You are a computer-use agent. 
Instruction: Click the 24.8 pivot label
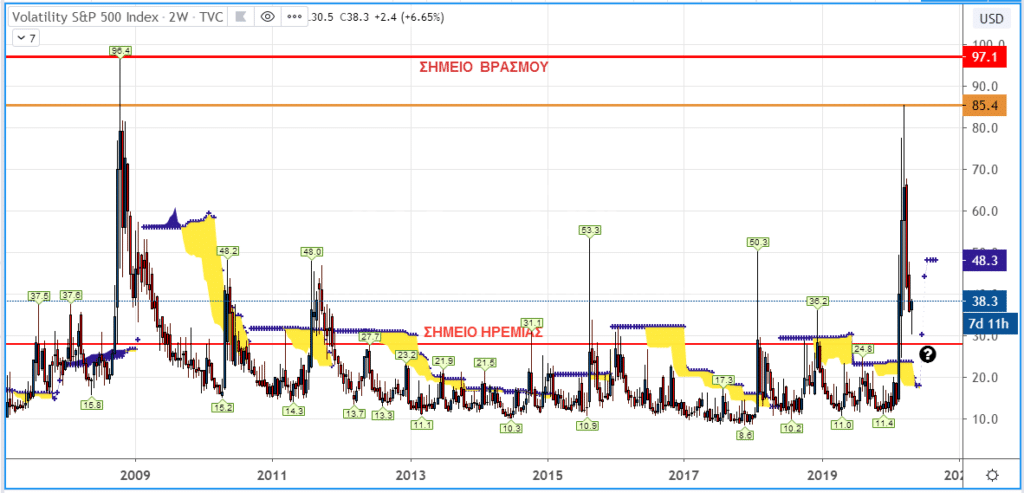863,349
